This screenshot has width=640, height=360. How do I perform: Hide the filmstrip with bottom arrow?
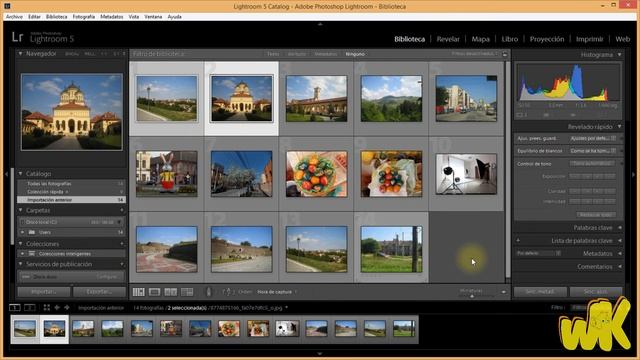(320, 353)
